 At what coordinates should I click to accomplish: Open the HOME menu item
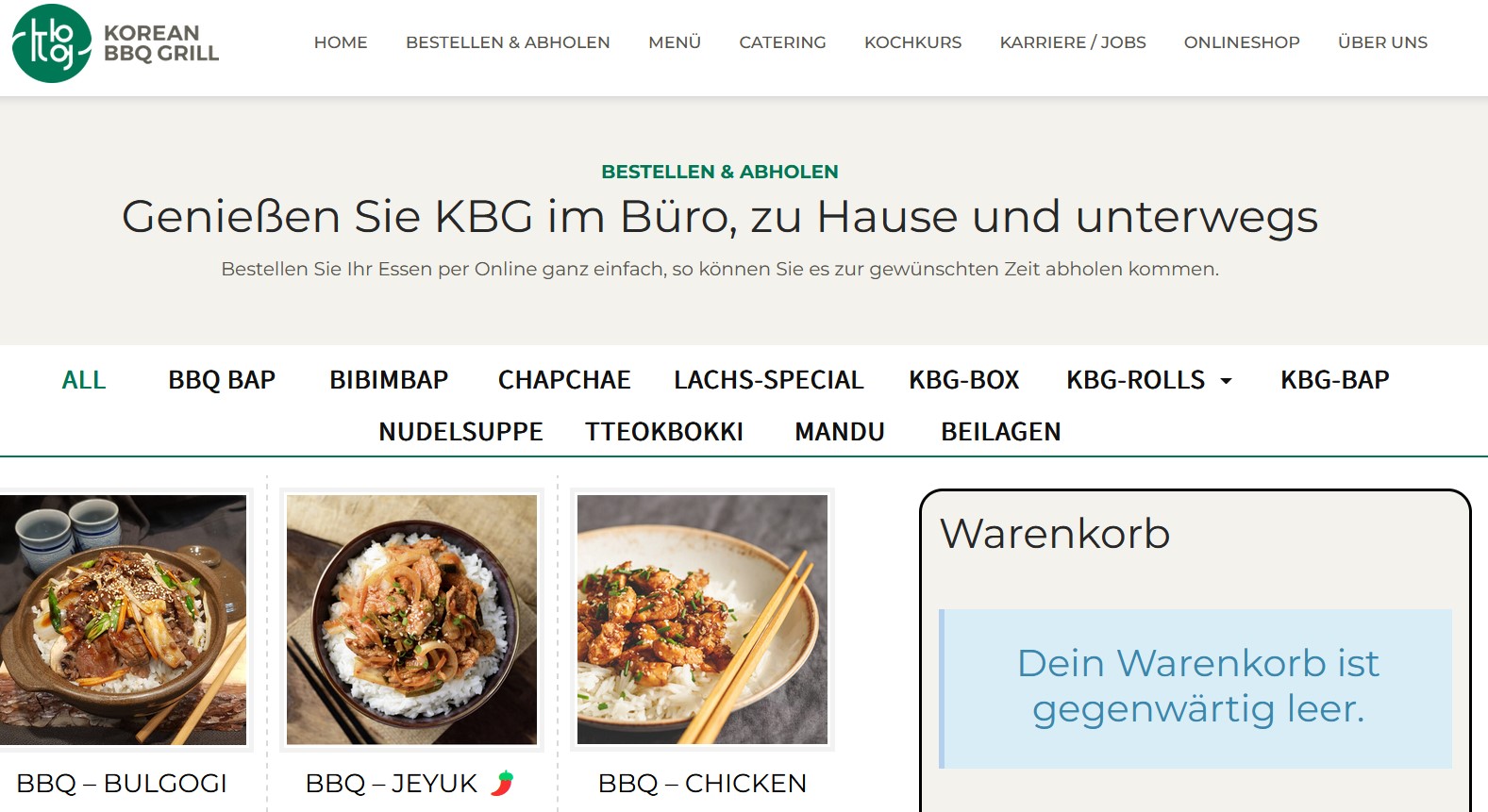click(x=341, y=42)
